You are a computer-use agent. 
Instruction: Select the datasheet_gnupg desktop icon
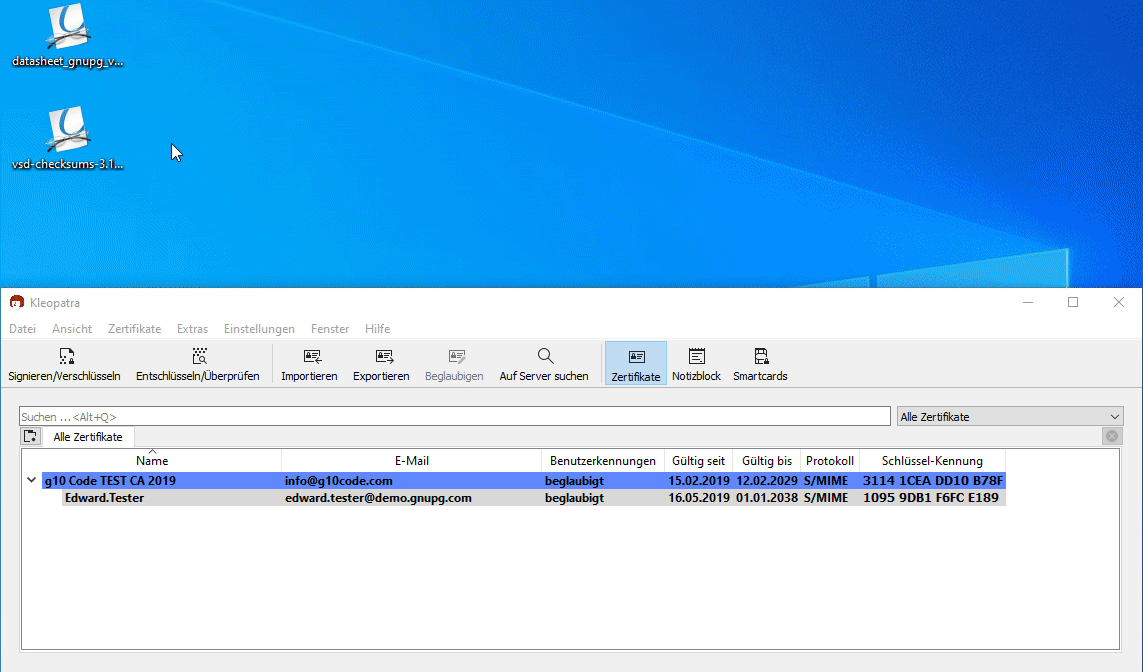coord(68,36)
